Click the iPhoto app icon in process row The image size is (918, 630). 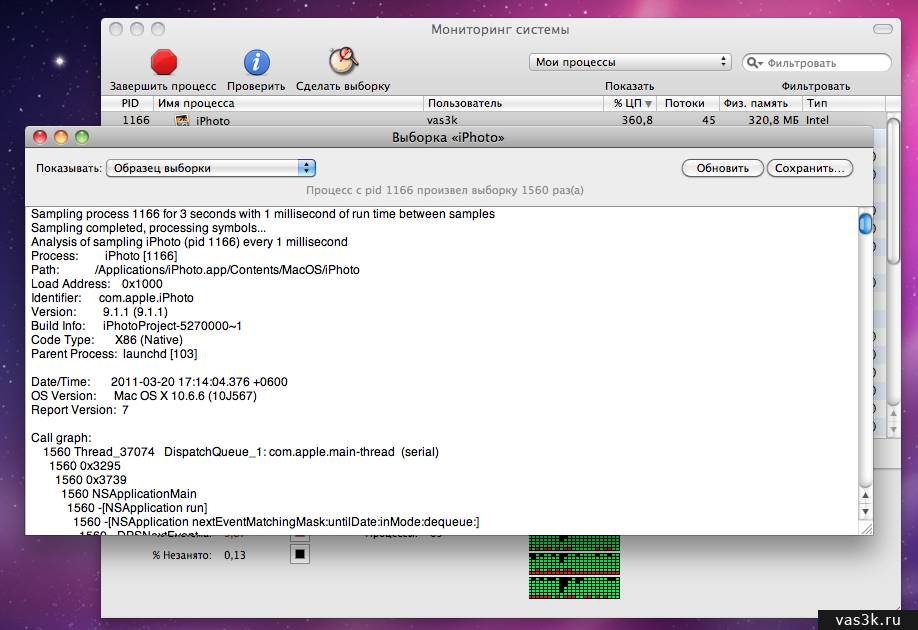pos(183,121)
